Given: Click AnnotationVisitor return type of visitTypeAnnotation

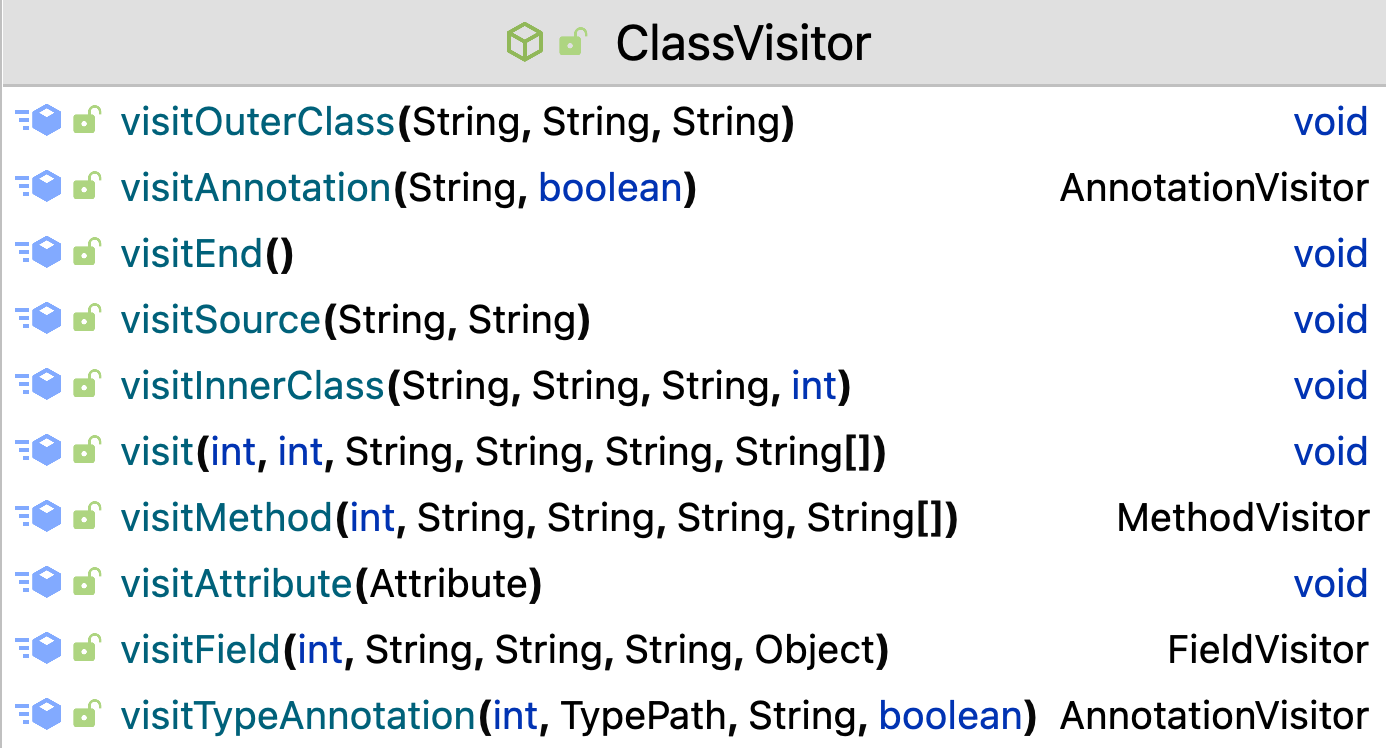Looking at the screenshot, I should point(1214,716).
